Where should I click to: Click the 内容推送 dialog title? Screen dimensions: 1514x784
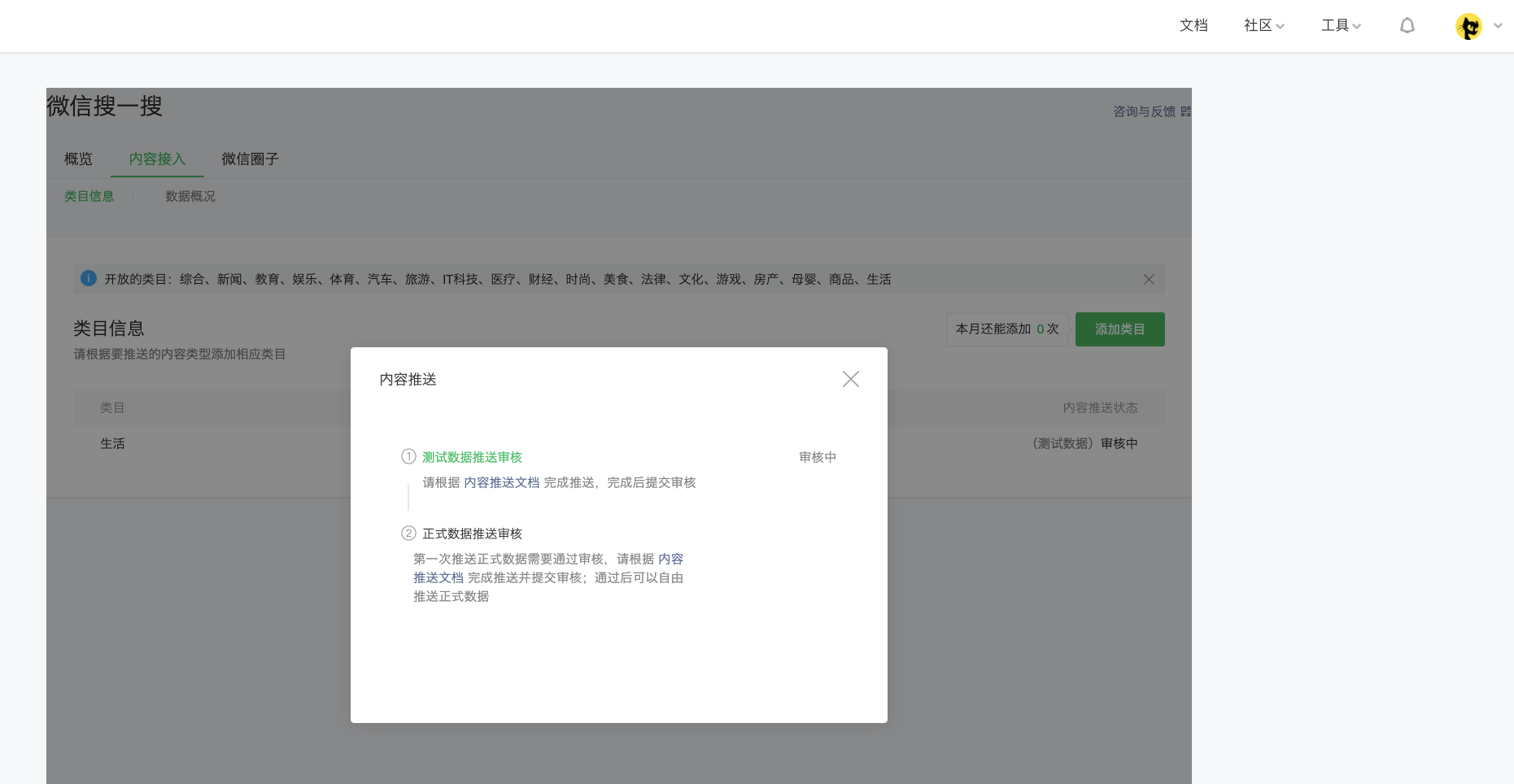coord(408,380)
